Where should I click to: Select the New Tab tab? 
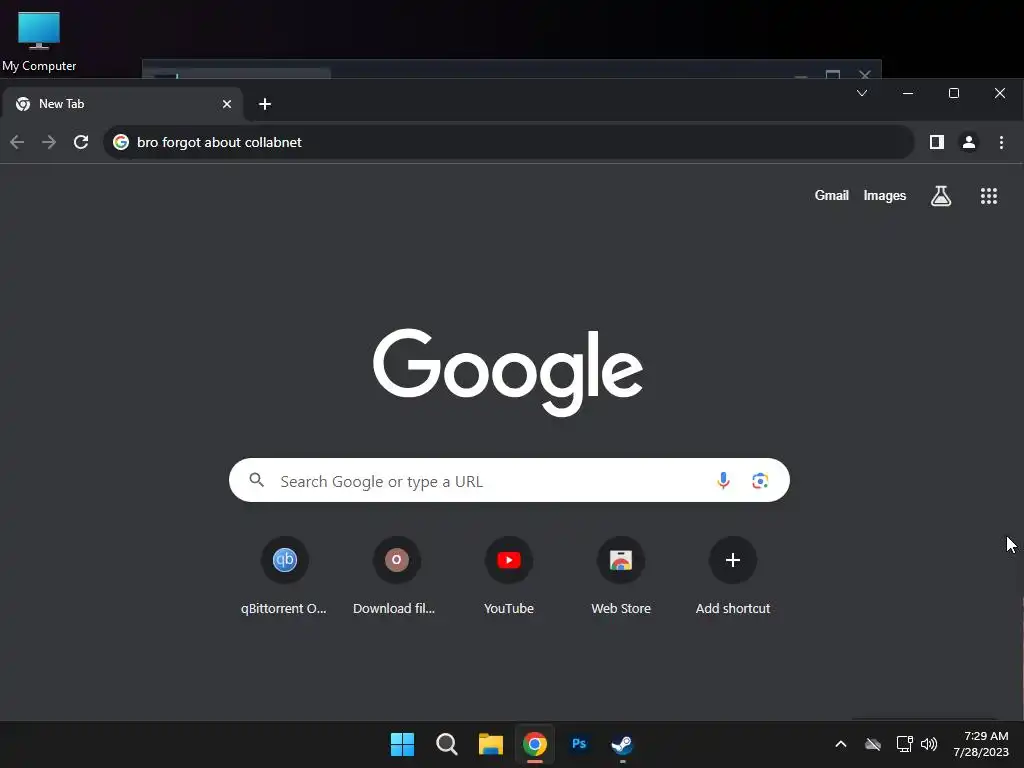click(123, 104)
